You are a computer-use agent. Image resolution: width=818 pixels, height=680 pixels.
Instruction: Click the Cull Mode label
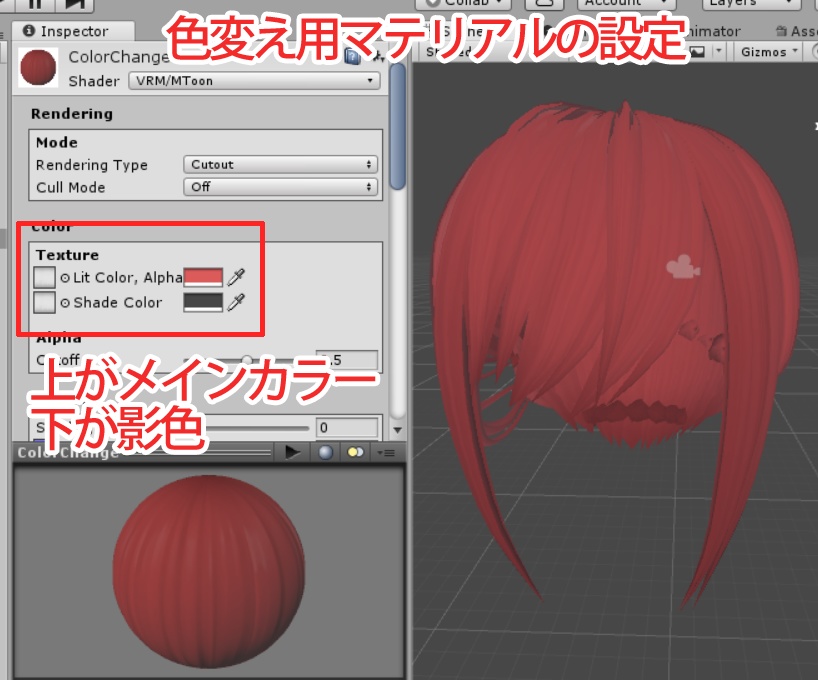(70, 187)
